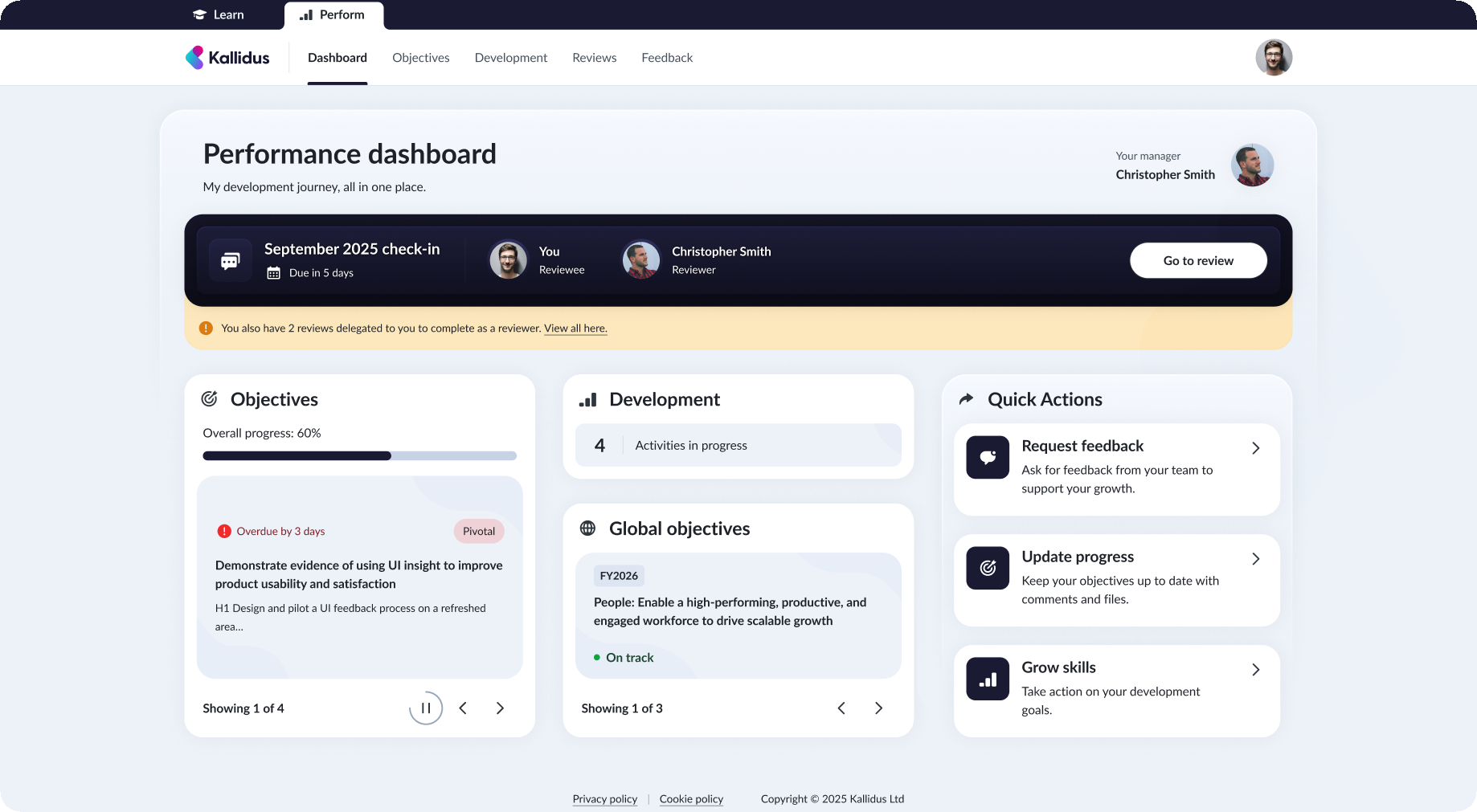The width and height of the screenshot is (1477, 812).
Task: Advance to next global objective
Action: (x=878, y=708)
